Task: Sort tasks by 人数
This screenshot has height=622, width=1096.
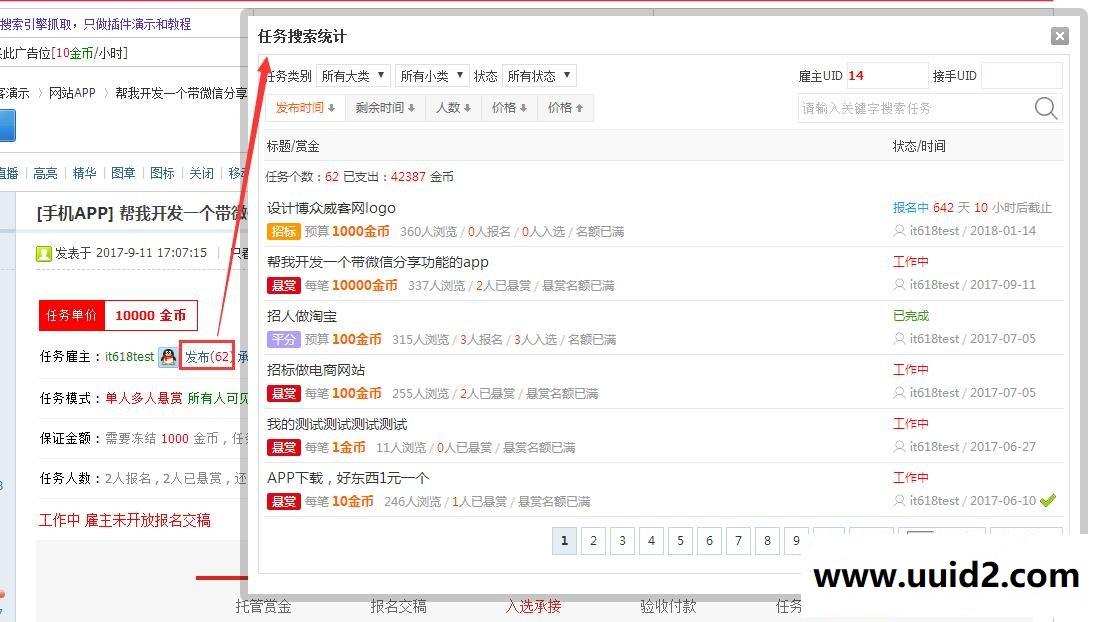Action: point(453,108)
